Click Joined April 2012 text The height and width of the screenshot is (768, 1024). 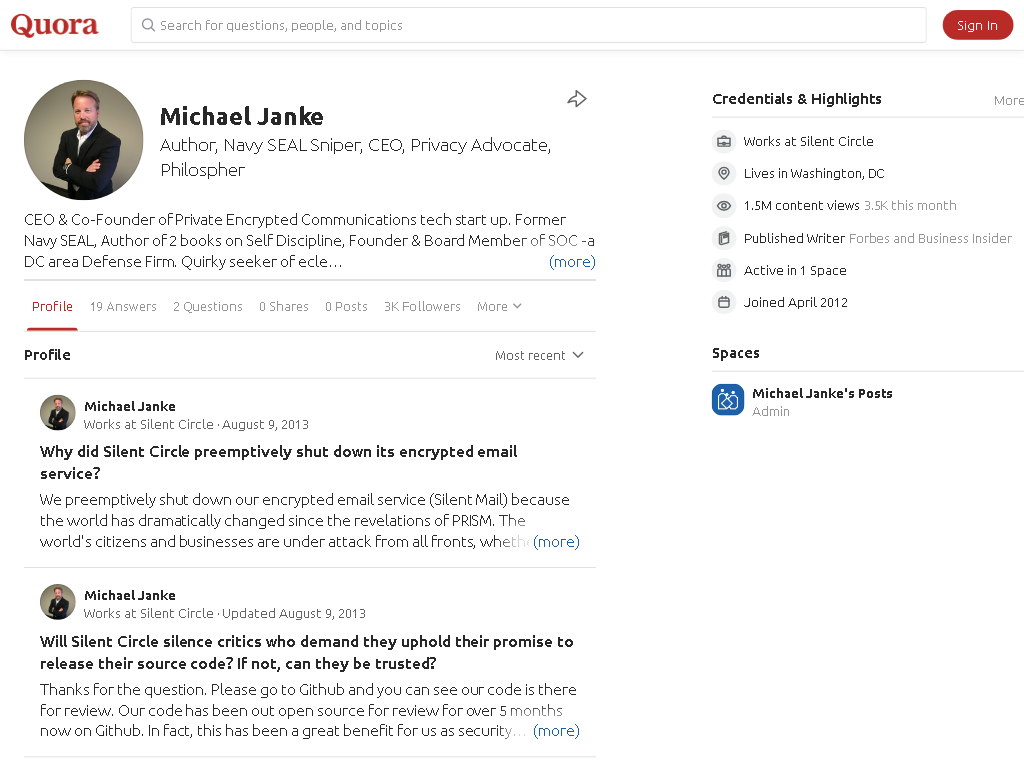pos(795,302)
